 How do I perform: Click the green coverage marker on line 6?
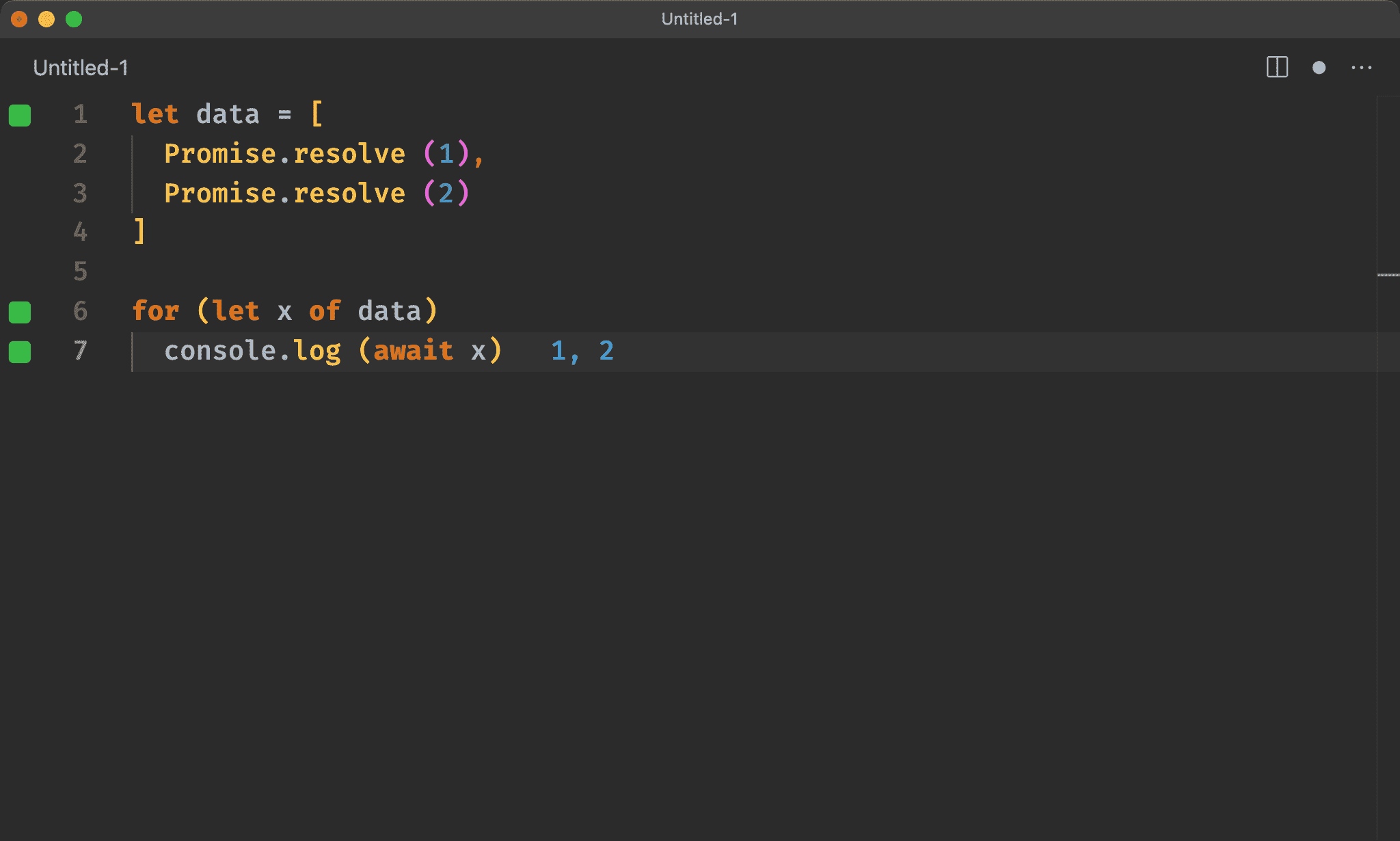point(20,312)
